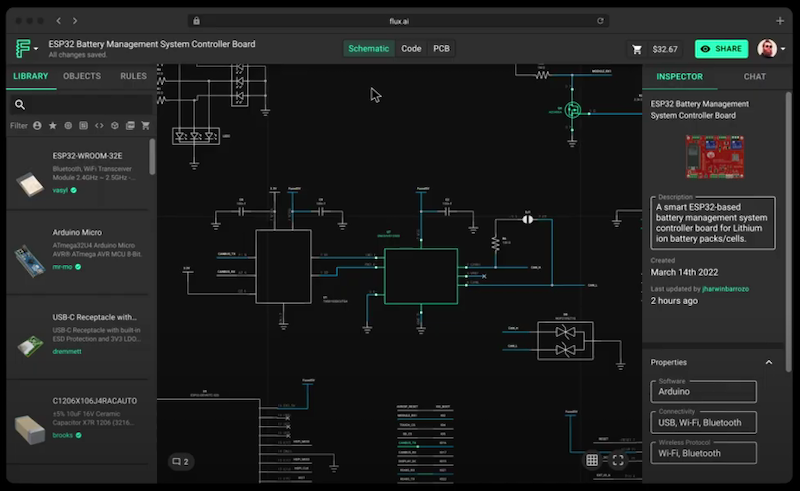Open the jharwinbarrozo user link
The height and width of the screenshot is (491, 800).
(726, 289)
